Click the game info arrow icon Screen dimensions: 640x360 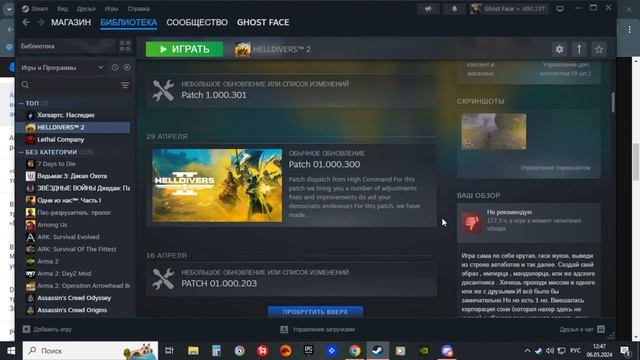(579, 49)
